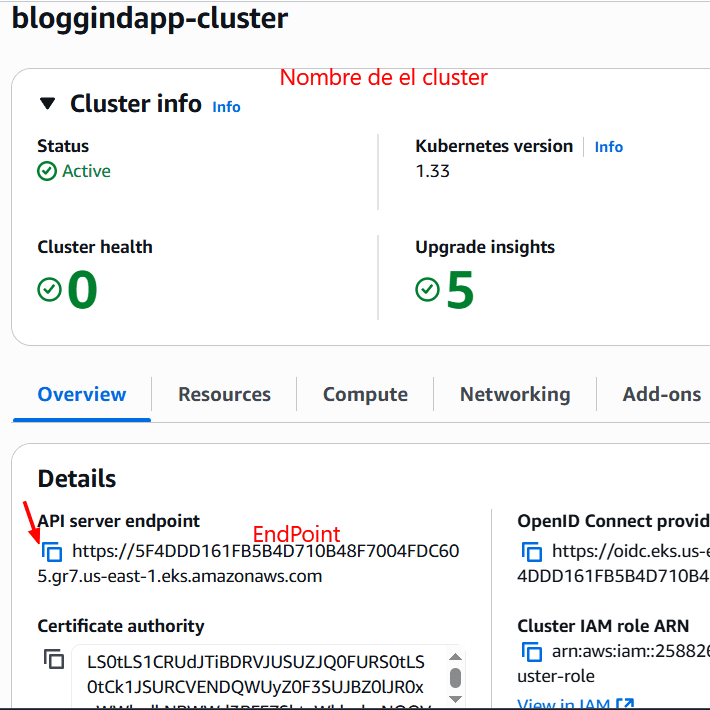Click the Certificate authority text box
The image size is (710, 710).
[268, 676]
